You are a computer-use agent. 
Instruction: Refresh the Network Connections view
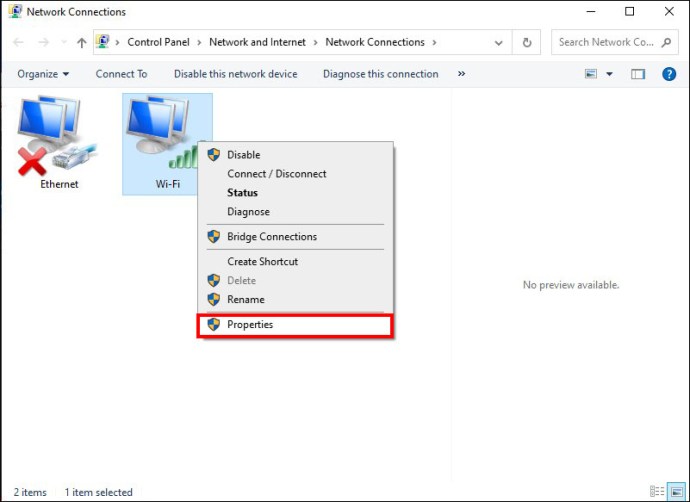click(527, 42)
